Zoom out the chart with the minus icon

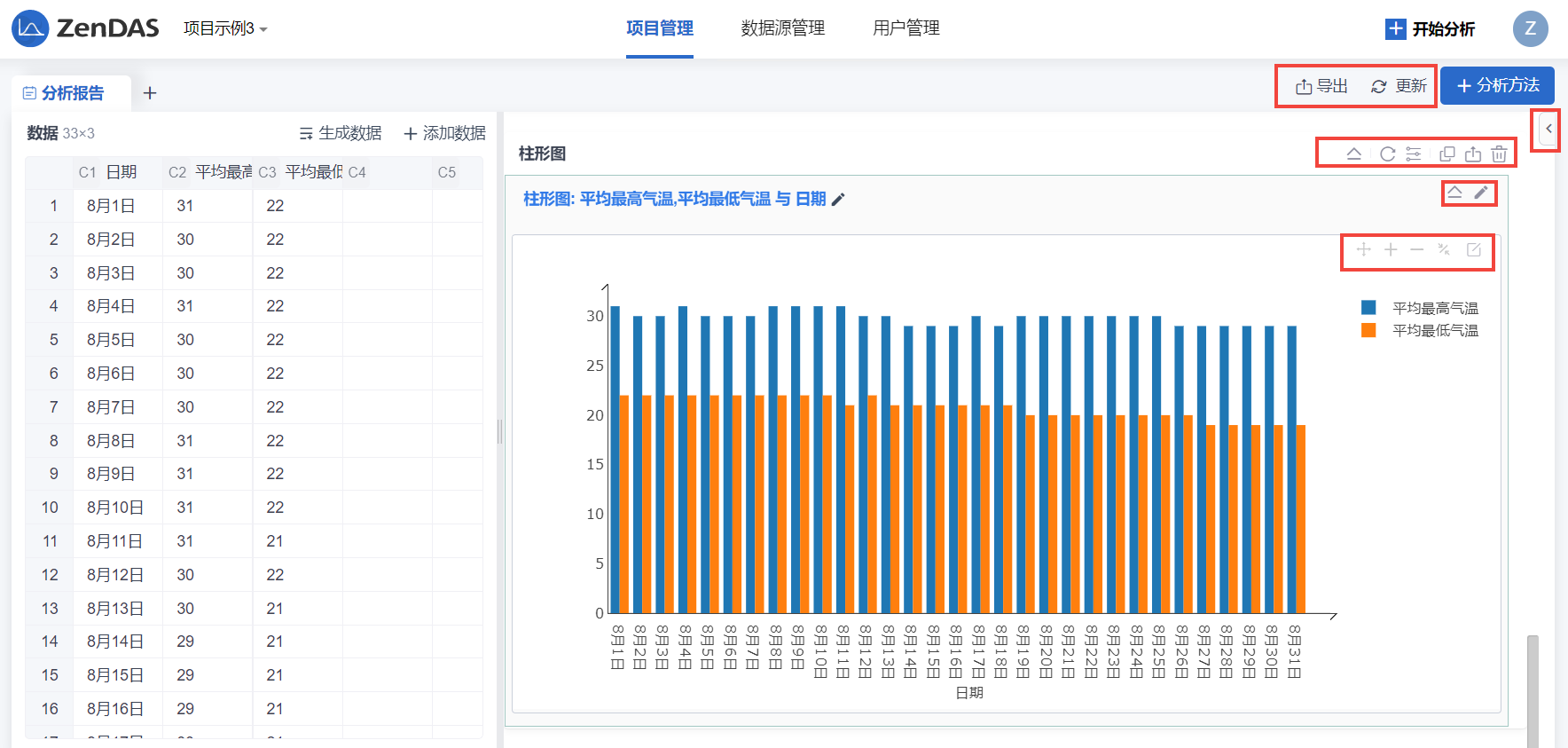pos(1417,250)
